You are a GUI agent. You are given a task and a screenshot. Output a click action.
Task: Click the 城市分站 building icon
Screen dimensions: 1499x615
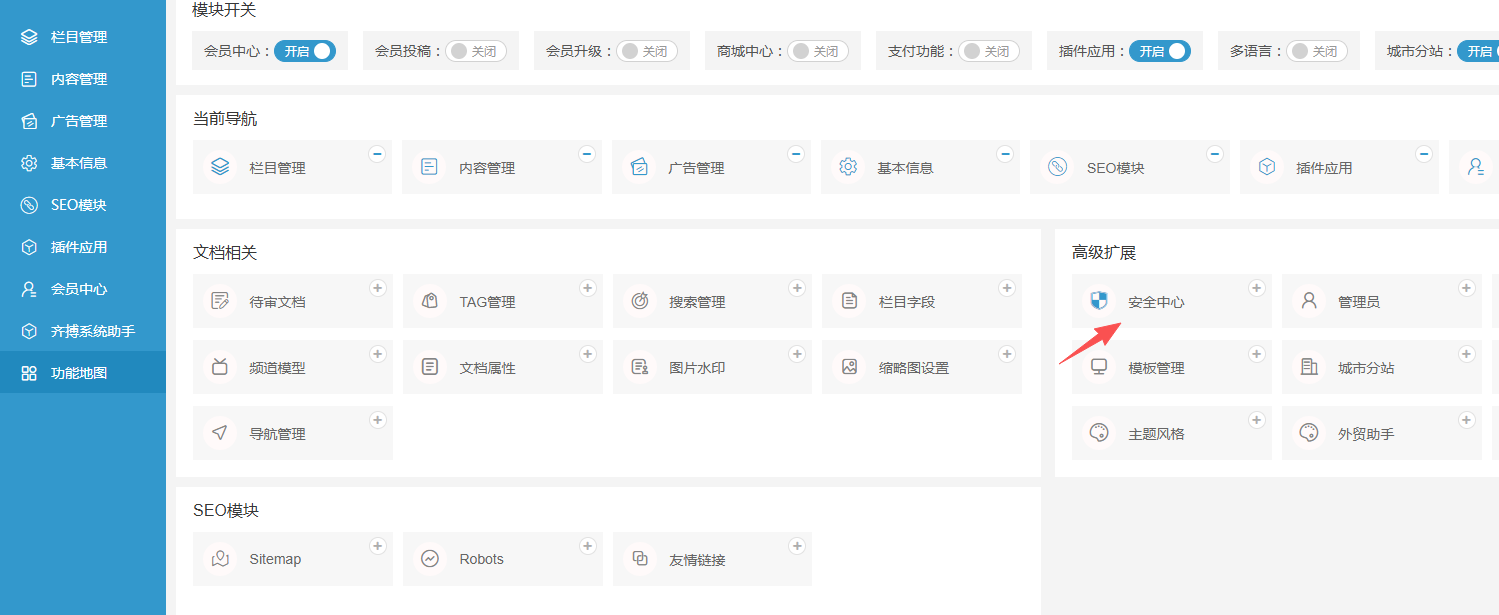point(1309,367)
